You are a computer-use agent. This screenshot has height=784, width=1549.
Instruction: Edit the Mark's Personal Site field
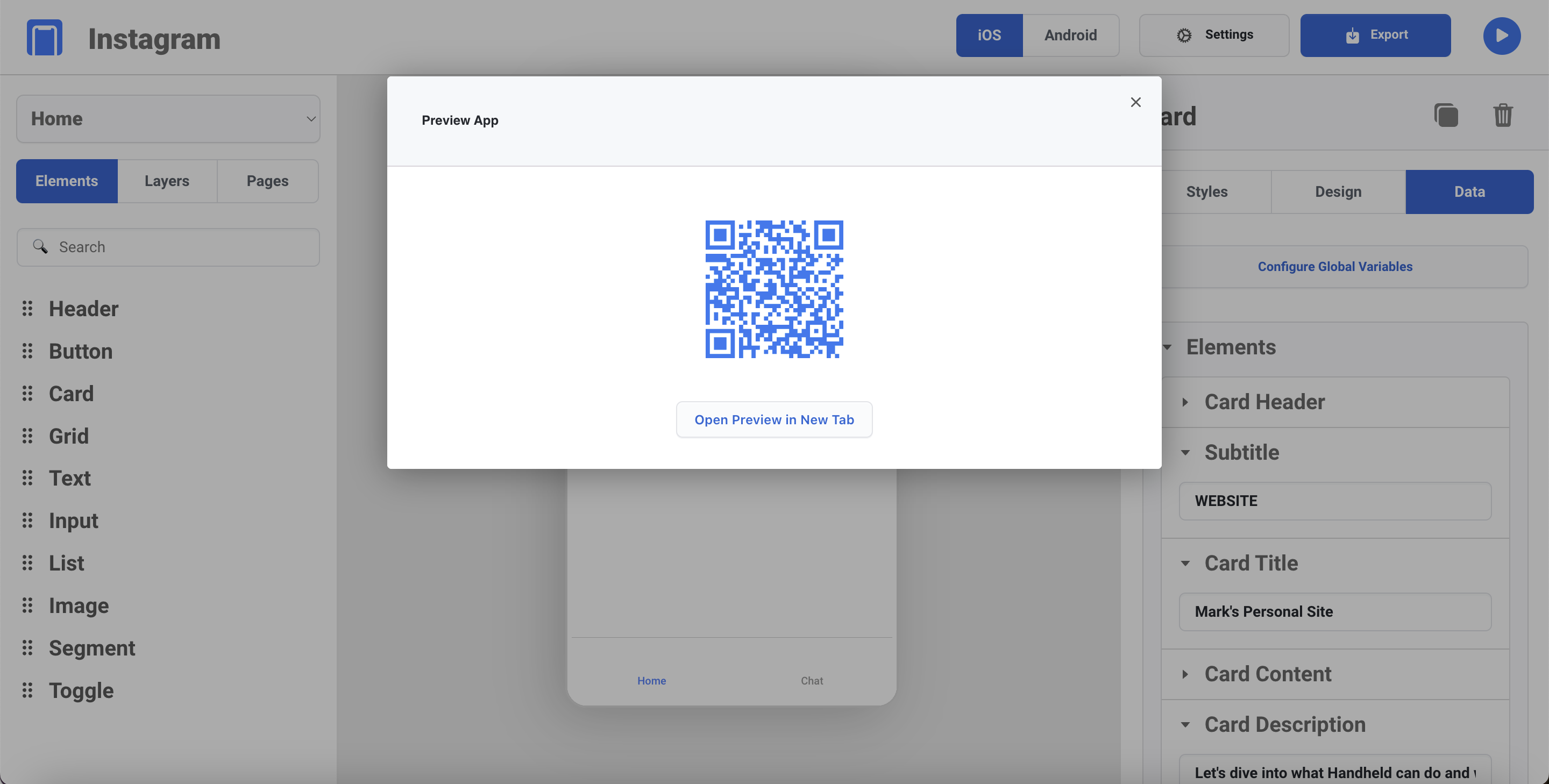1335,611
